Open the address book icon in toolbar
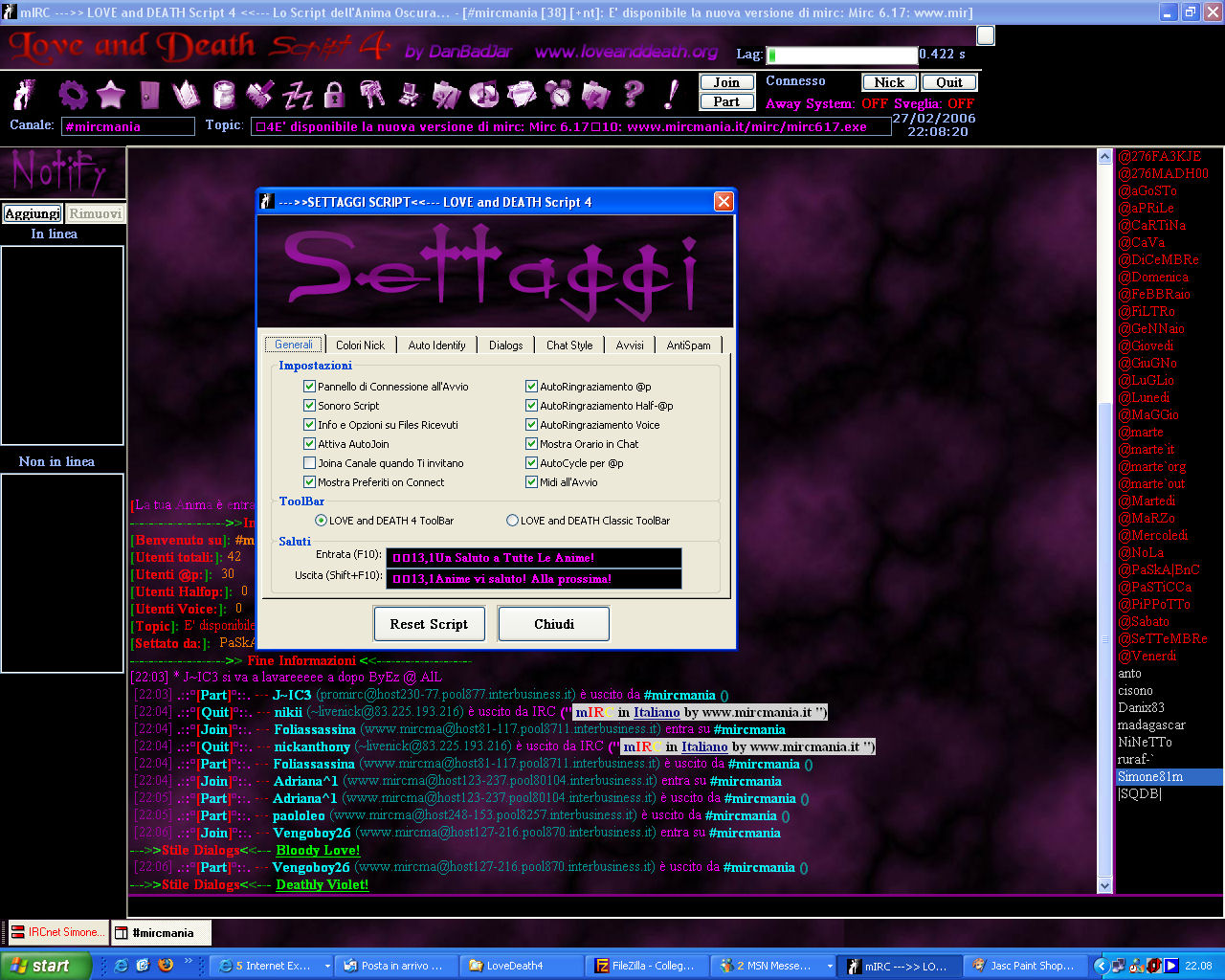Viewport: 1225px width, 980px height. (x=185, y=95)
